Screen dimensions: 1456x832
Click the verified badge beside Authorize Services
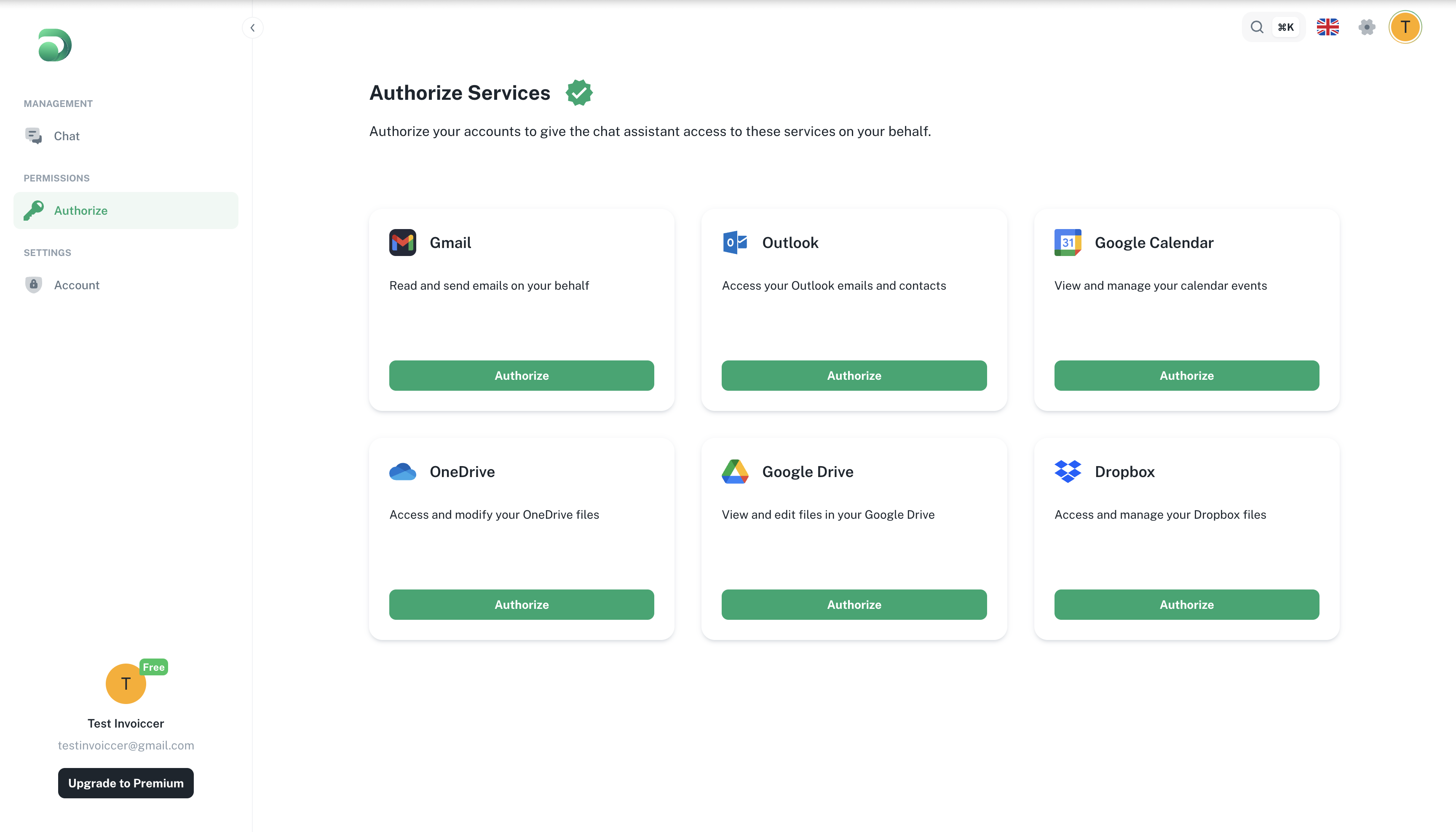coord(579,93)
